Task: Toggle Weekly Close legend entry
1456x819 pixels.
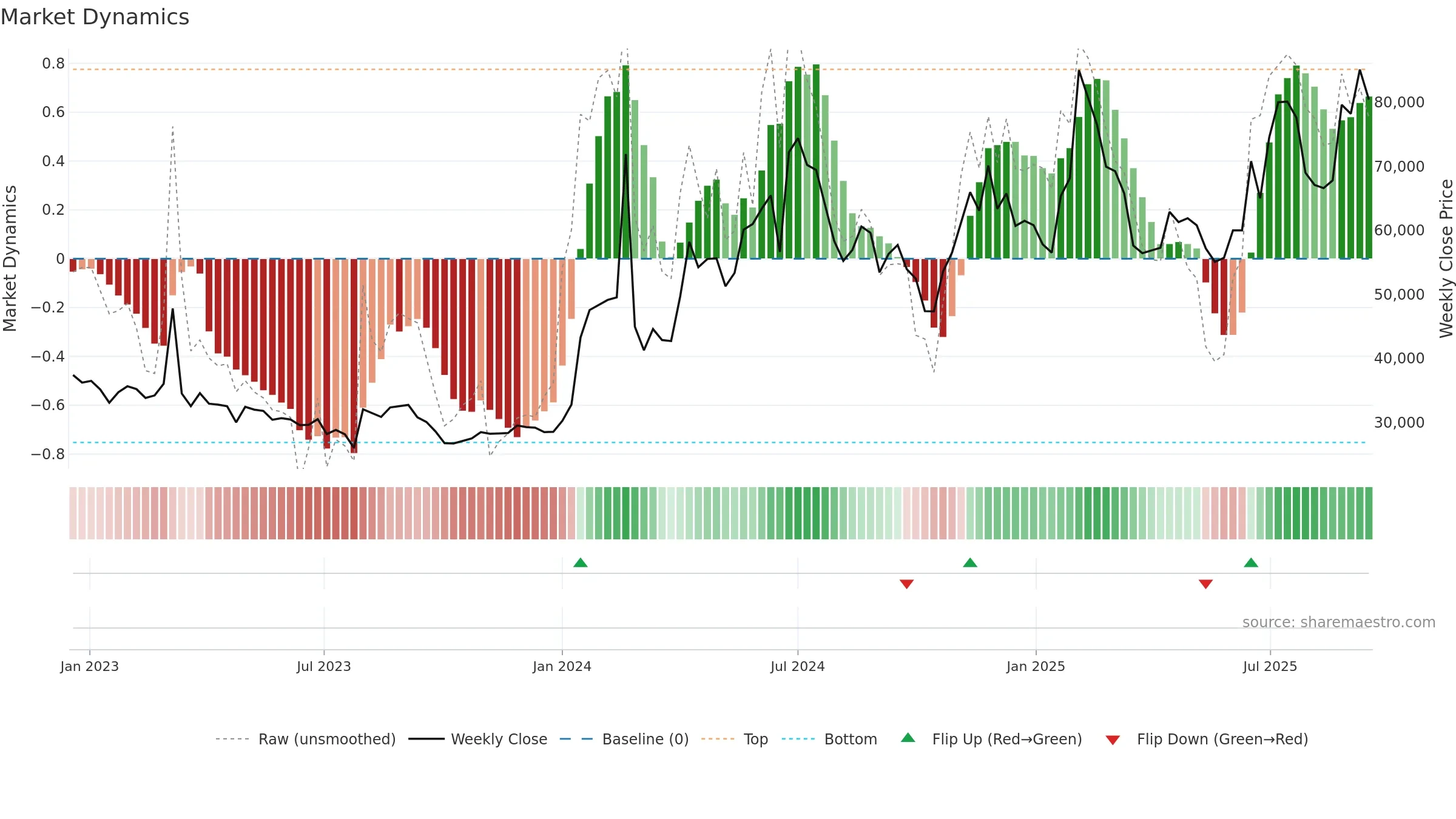Action: [x=478, y=739]
